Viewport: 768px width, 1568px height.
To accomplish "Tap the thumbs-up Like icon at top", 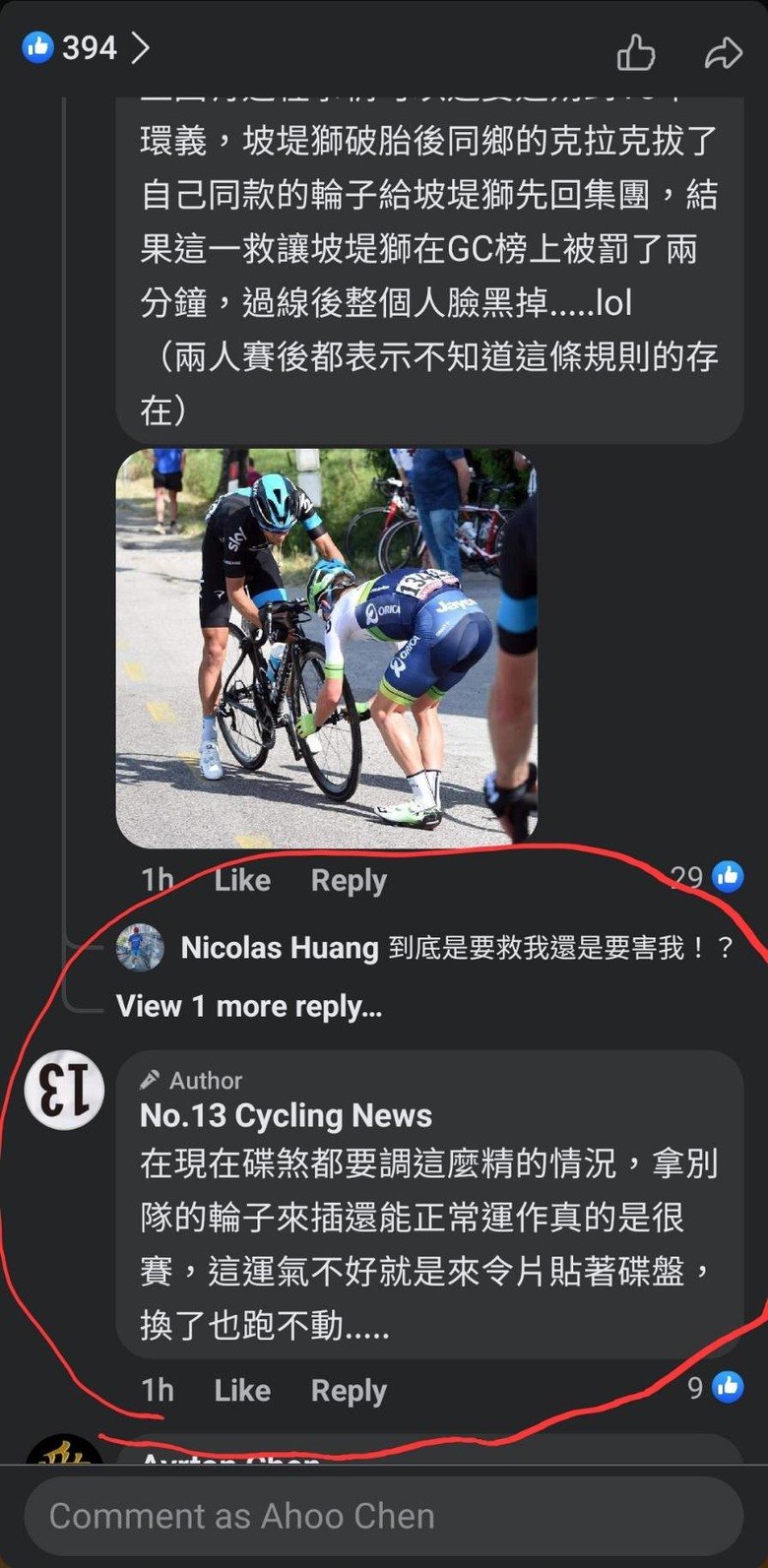I will pyautogui.click(x=636, y=52).
